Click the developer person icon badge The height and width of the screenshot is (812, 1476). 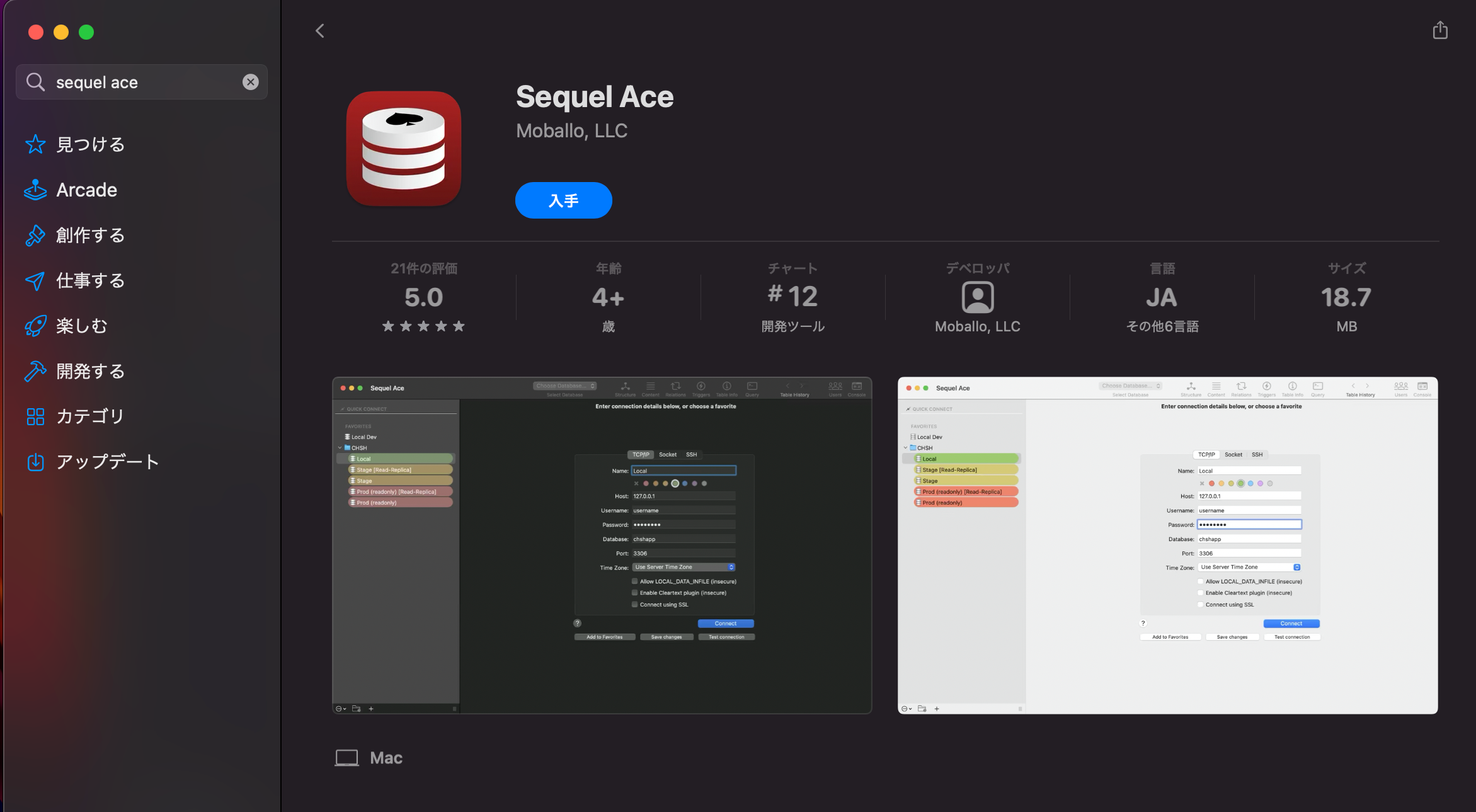(x=977, y=297)
